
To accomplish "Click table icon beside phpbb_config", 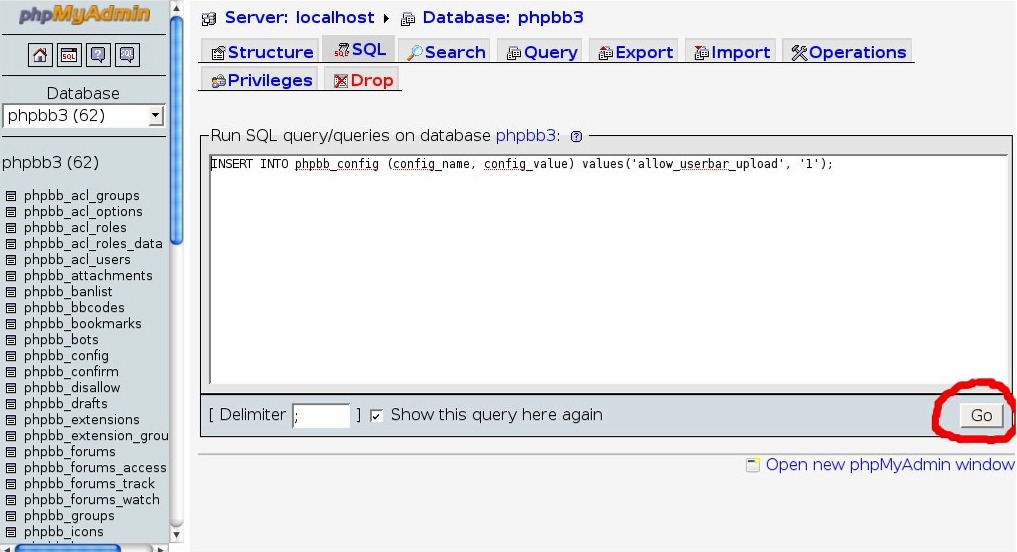I will click(x=11, y=356).
